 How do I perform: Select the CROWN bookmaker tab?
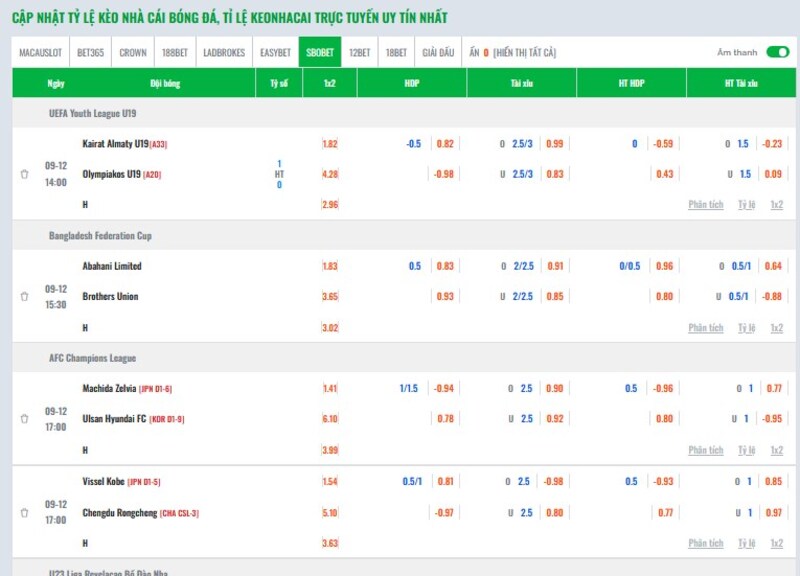pyautogui.click(x=132, y=52)
